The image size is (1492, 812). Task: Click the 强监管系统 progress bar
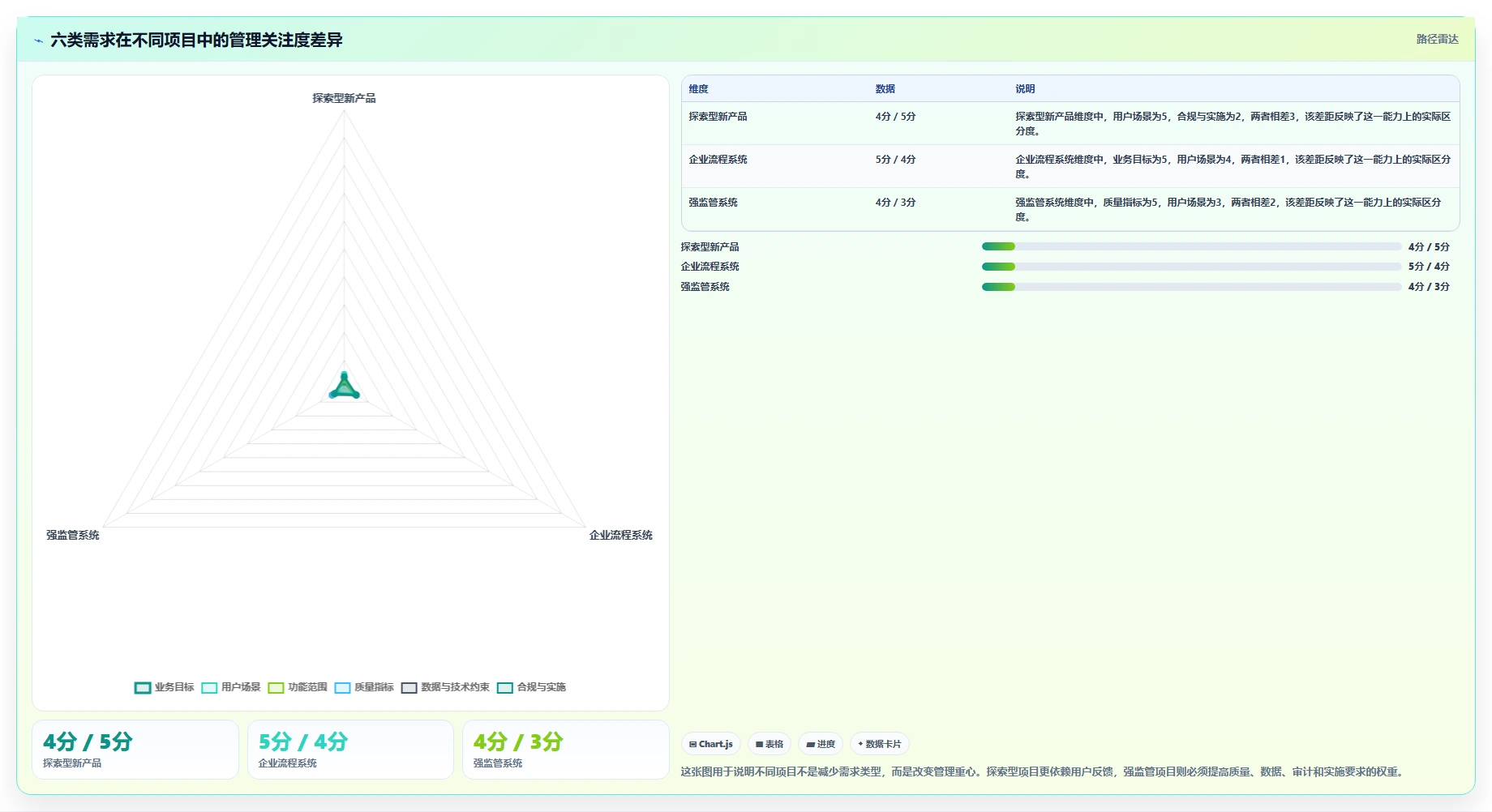pos(1191,287)
